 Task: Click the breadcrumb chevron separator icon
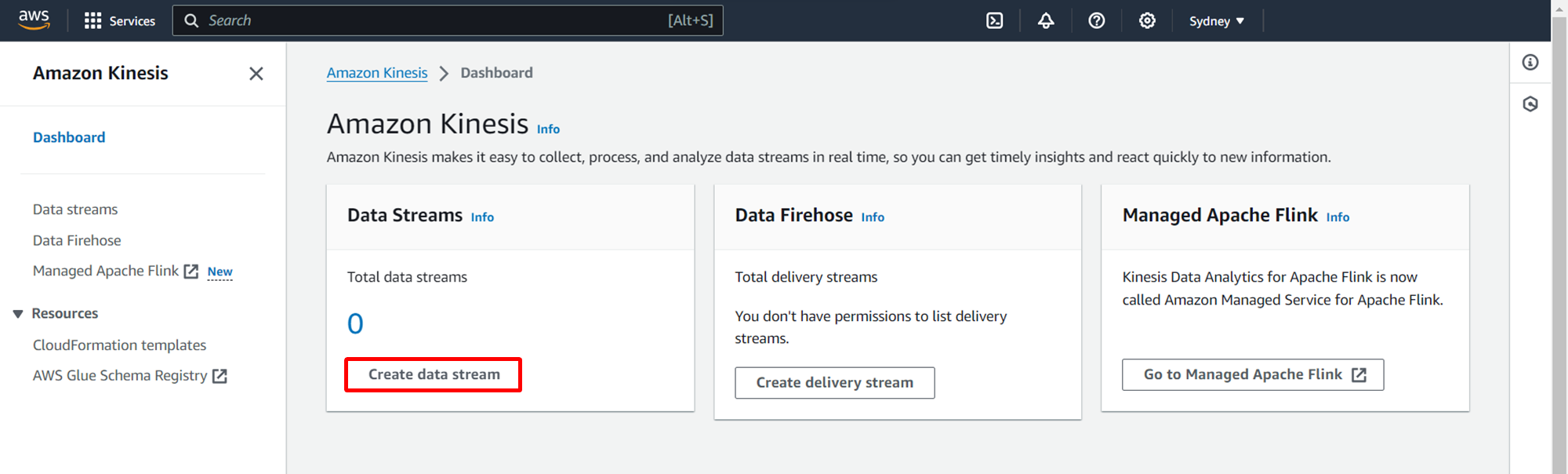(x=444, y=74)
